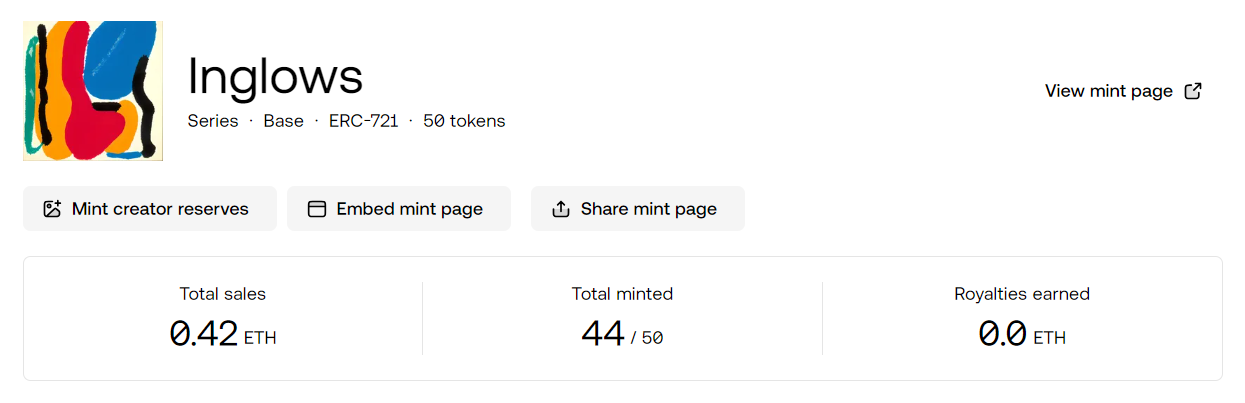The image size is (1245, 403).
Task: Click the 44 / 50 minted count
Action: 622,334
